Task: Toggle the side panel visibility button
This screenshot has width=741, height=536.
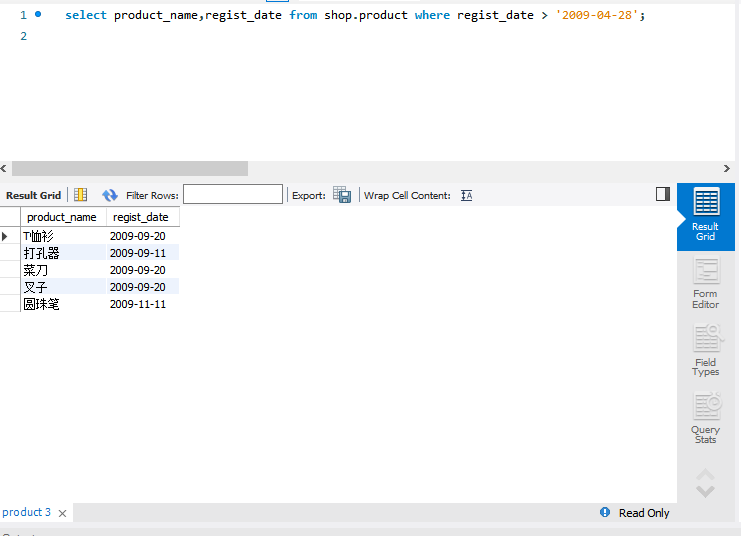Action: (x=663, y=194)
